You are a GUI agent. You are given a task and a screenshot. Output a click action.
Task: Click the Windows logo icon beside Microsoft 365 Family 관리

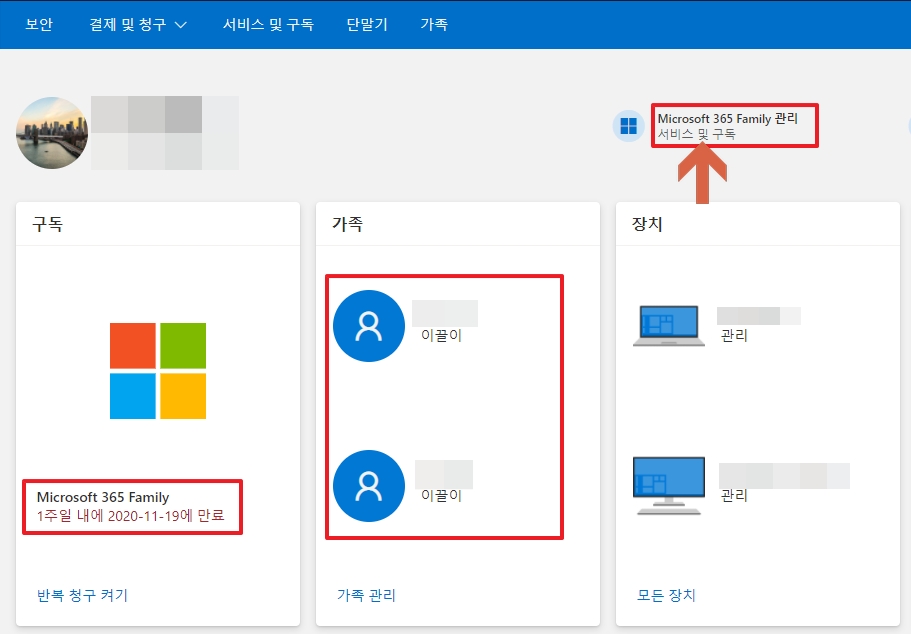tap(629, 126)
